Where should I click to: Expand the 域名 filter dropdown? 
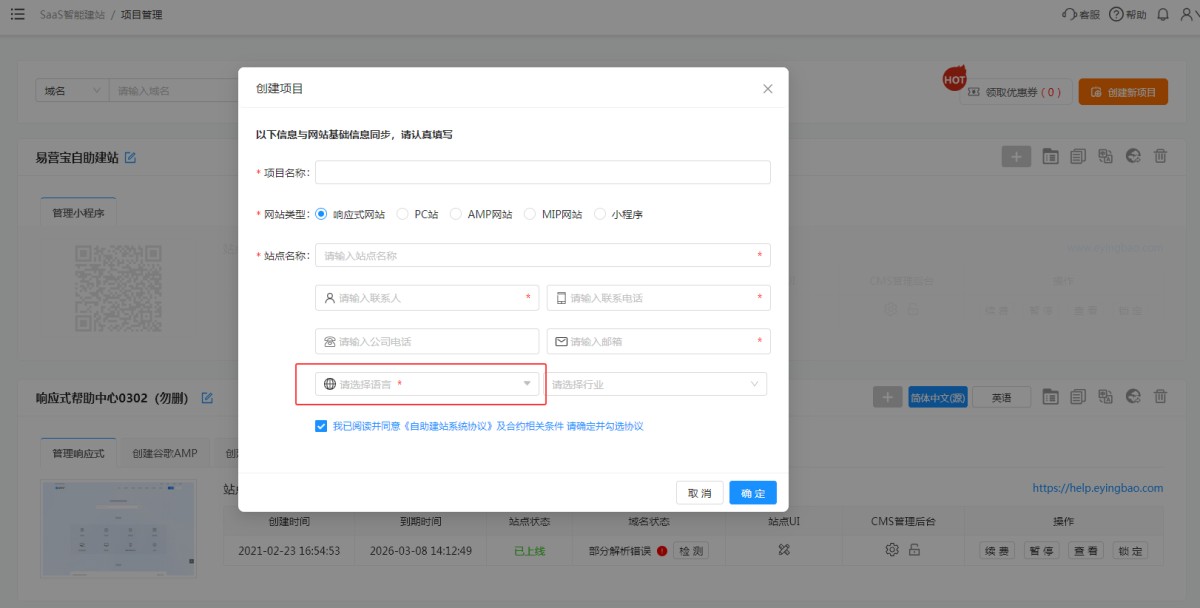pos(71,91)
